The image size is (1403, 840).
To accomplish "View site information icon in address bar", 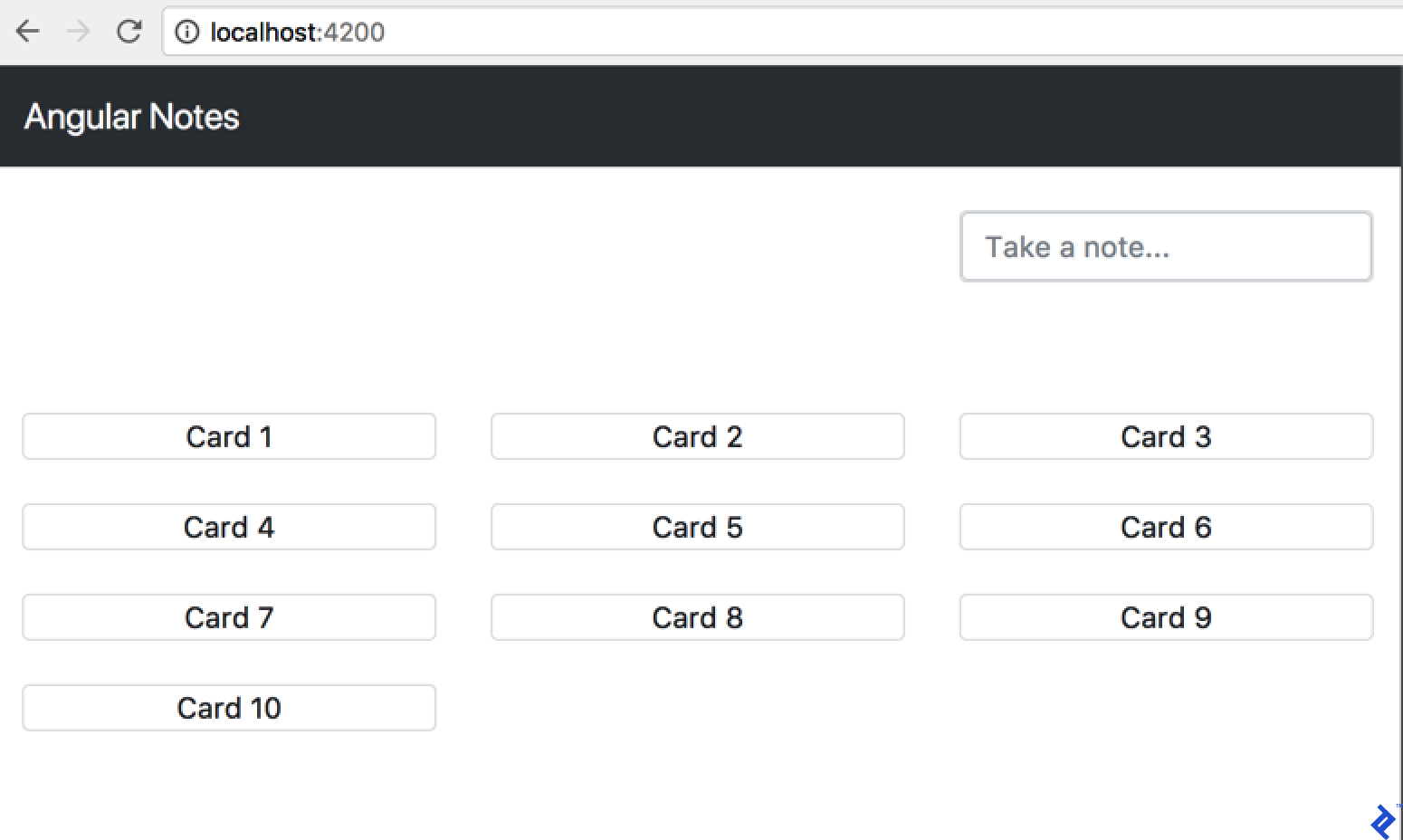I will tap(186, 33).
